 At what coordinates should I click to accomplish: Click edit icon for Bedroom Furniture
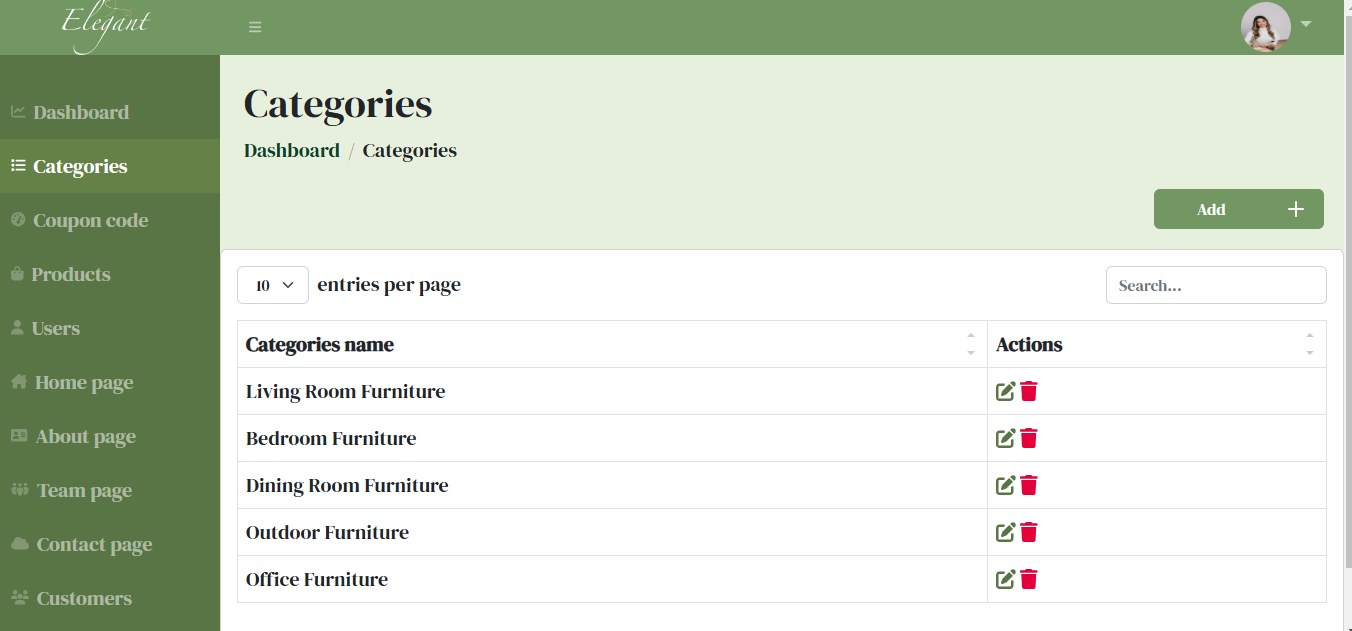tap(1005, 439)
